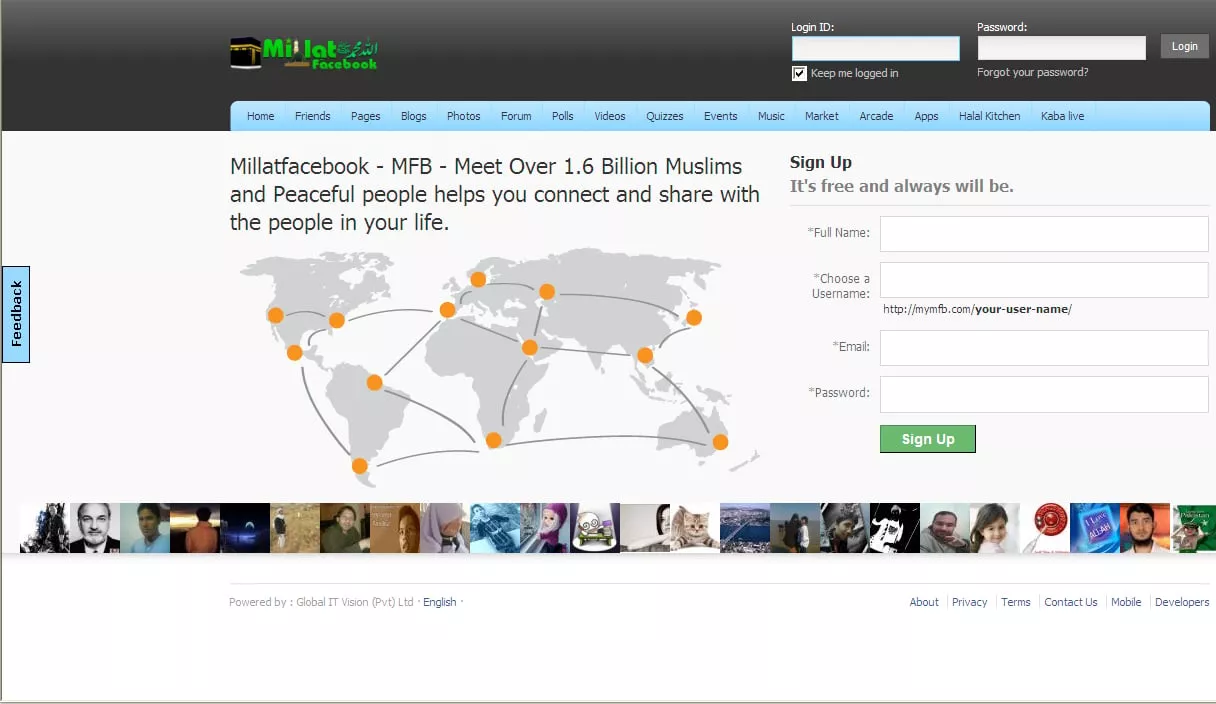1216x704 pixels.
Task: Change language via the English link
Action: (440, 602)
